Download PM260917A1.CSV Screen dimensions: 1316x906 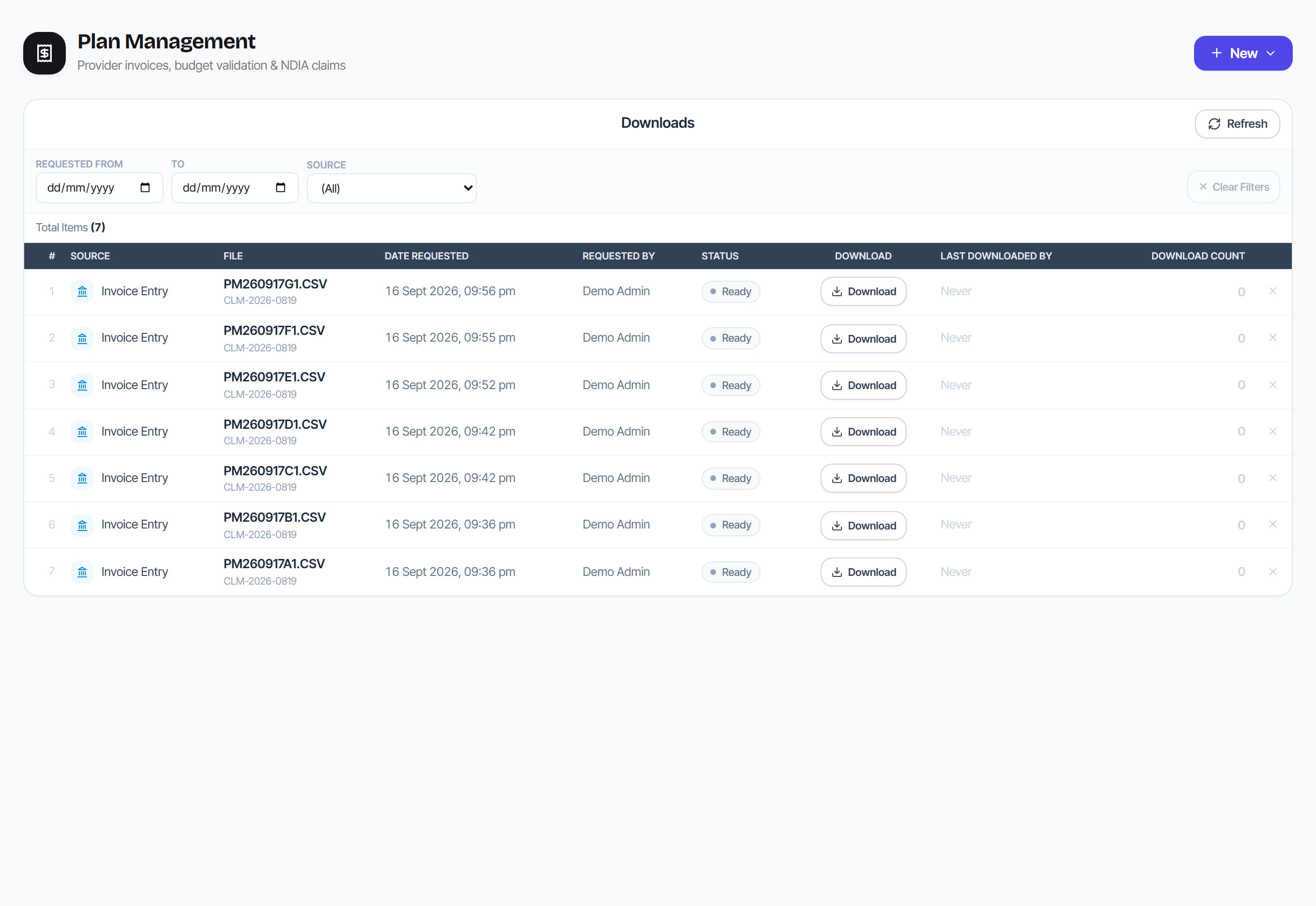863,572
